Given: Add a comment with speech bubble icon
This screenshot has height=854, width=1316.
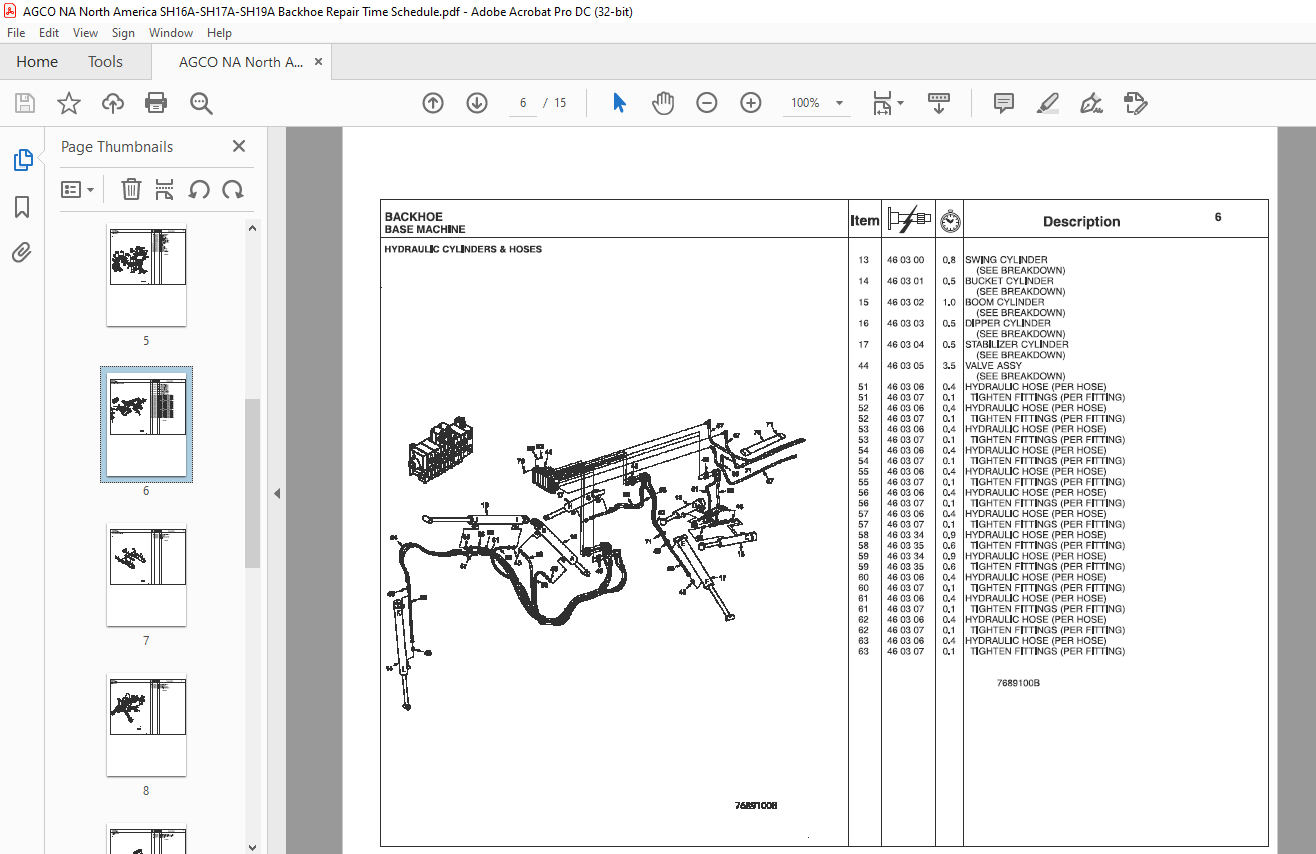Looking at the screenshot, I should pos(1004,103).
